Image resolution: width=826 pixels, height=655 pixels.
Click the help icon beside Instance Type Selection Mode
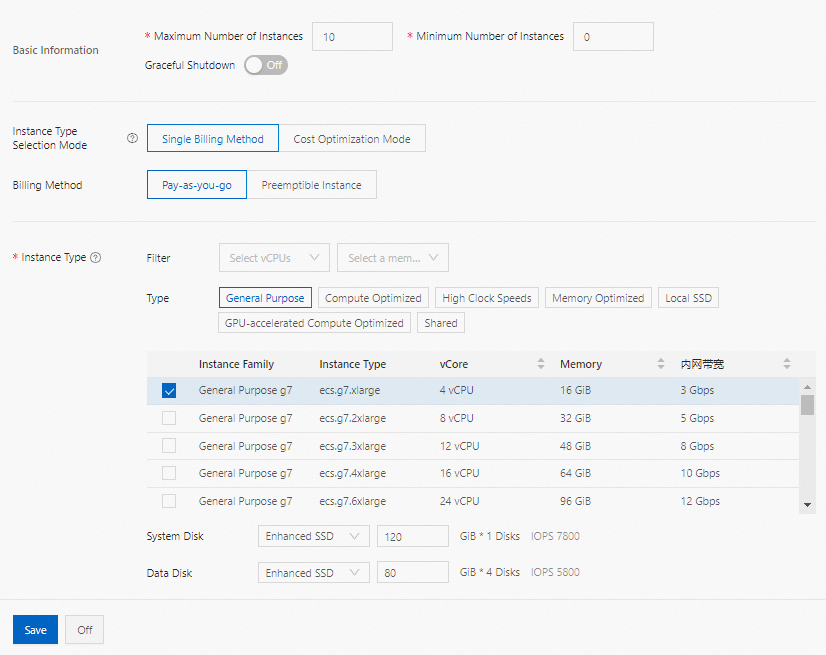pos(132,138)
